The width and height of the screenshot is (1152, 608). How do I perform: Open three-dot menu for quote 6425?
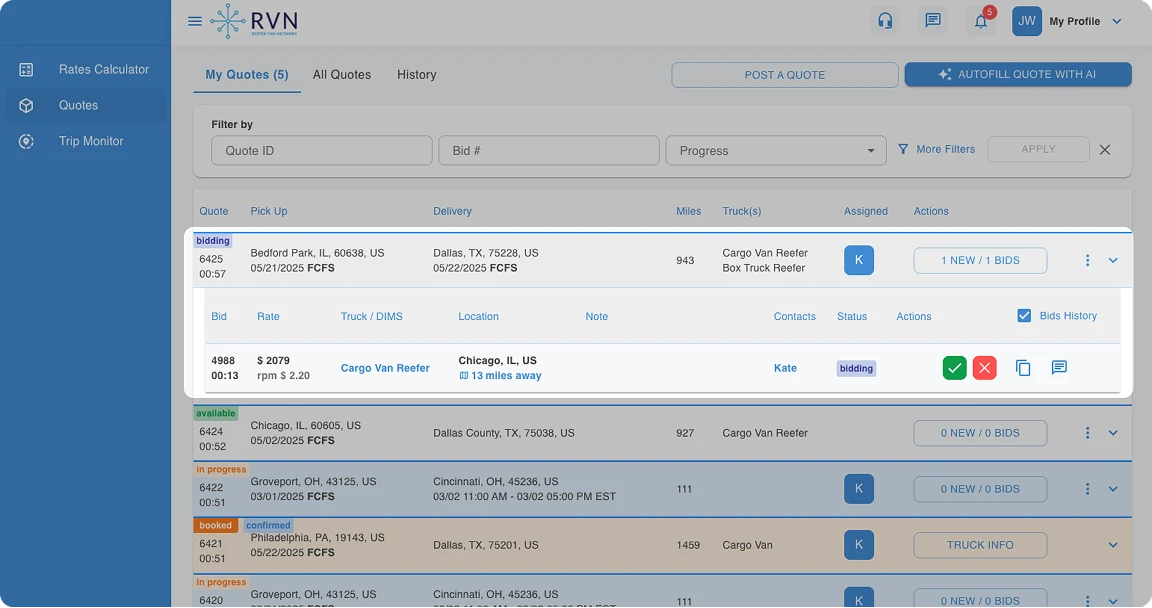tap(1087, 261)
